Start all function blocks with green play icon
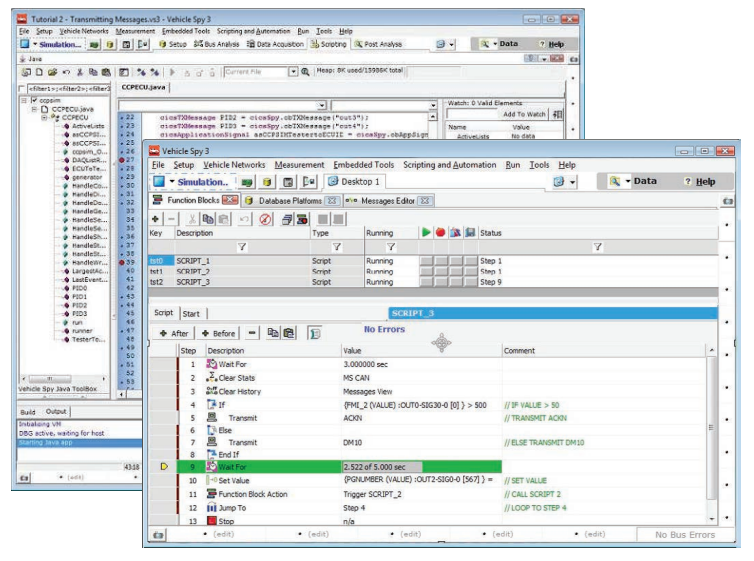754x561 pixels. coord(426,233)
